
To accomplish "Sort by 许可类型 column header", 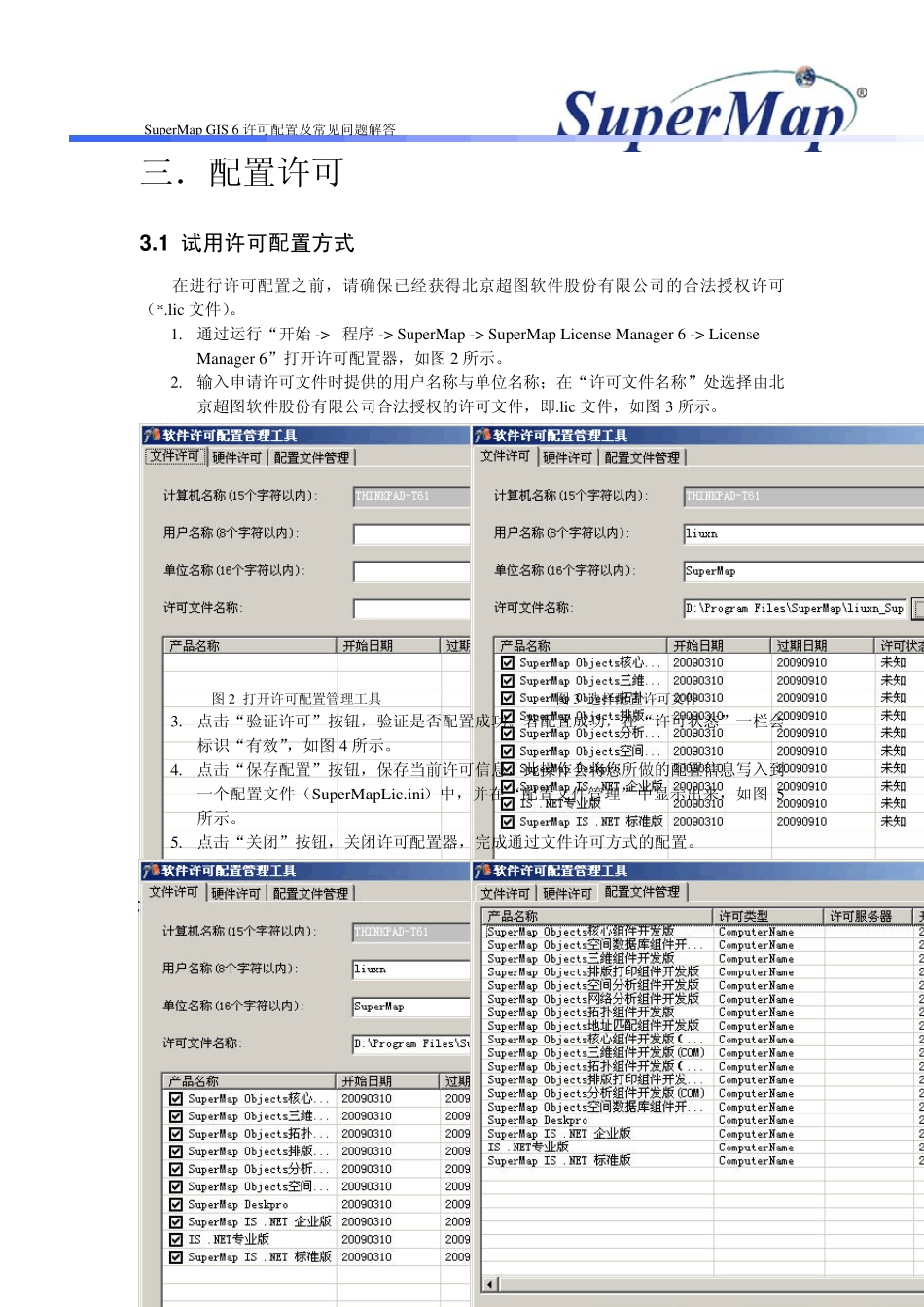I will [768, 916].
